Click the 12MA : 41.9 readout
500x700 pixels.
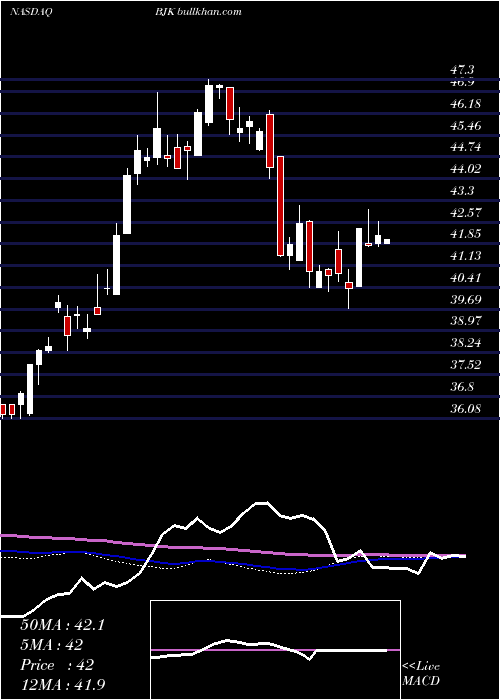(x=62, y=684)
